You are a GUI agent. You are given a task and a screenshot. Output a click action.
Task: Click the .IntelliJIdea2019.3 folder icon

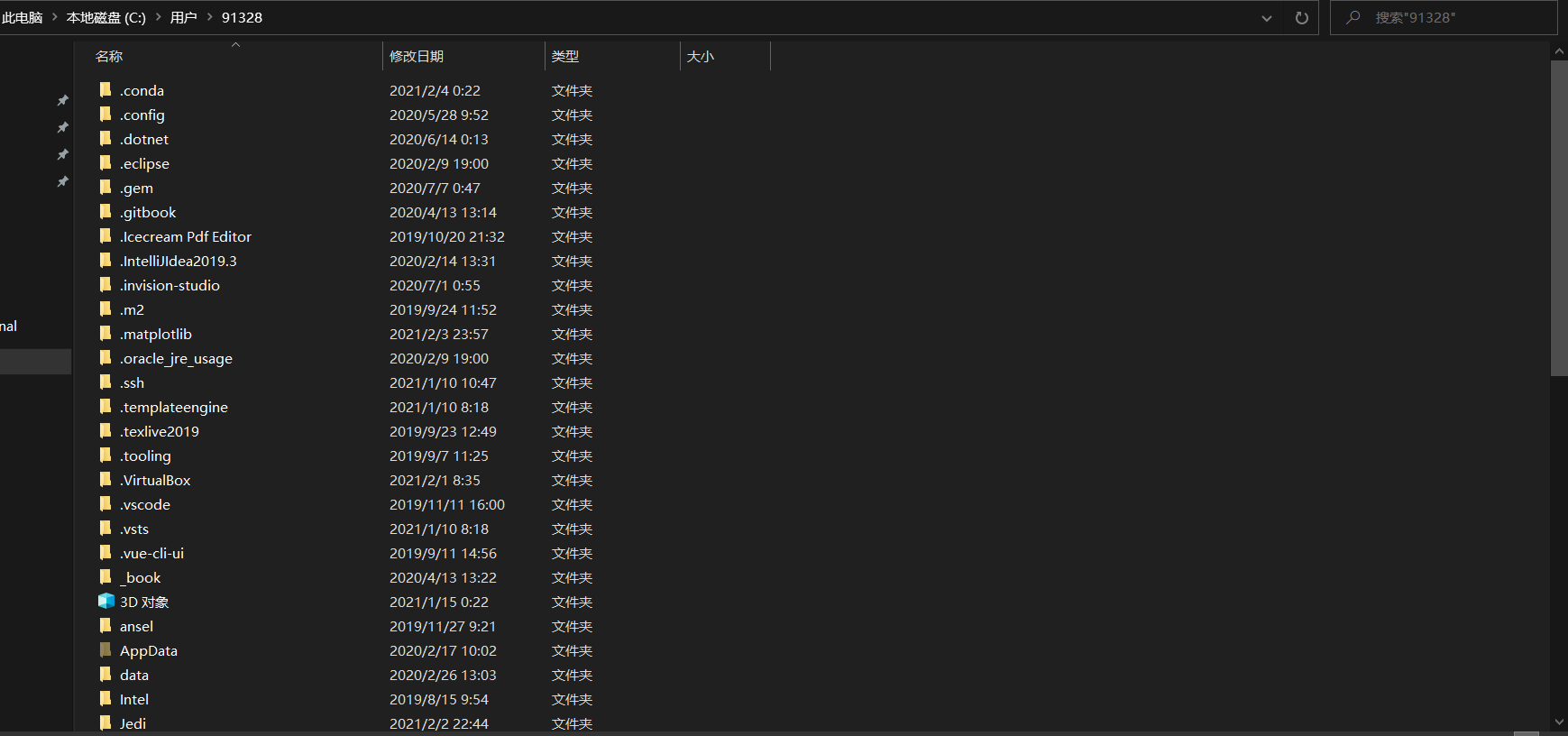point(105,260)
